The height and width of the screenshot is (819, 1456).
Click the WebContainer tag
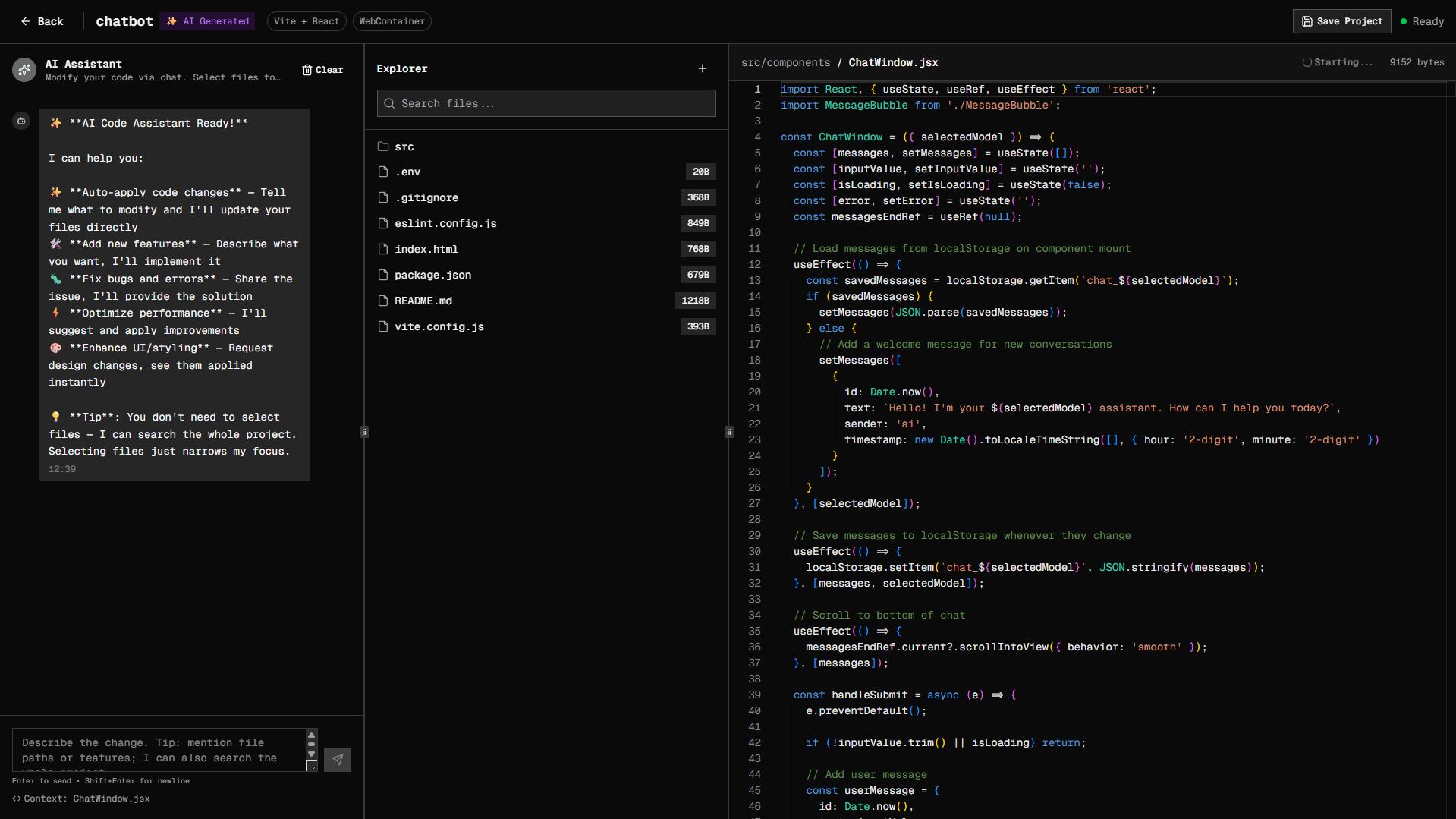coord(392,21)
